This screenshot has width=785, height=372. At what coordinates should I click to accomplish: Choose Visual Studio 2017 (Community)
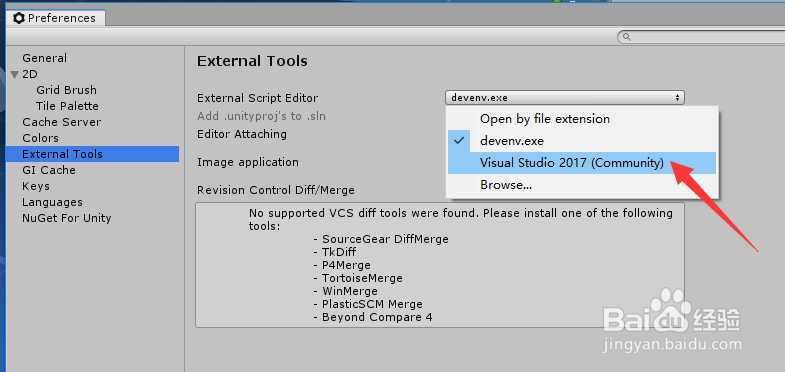(x=582, y=163)
